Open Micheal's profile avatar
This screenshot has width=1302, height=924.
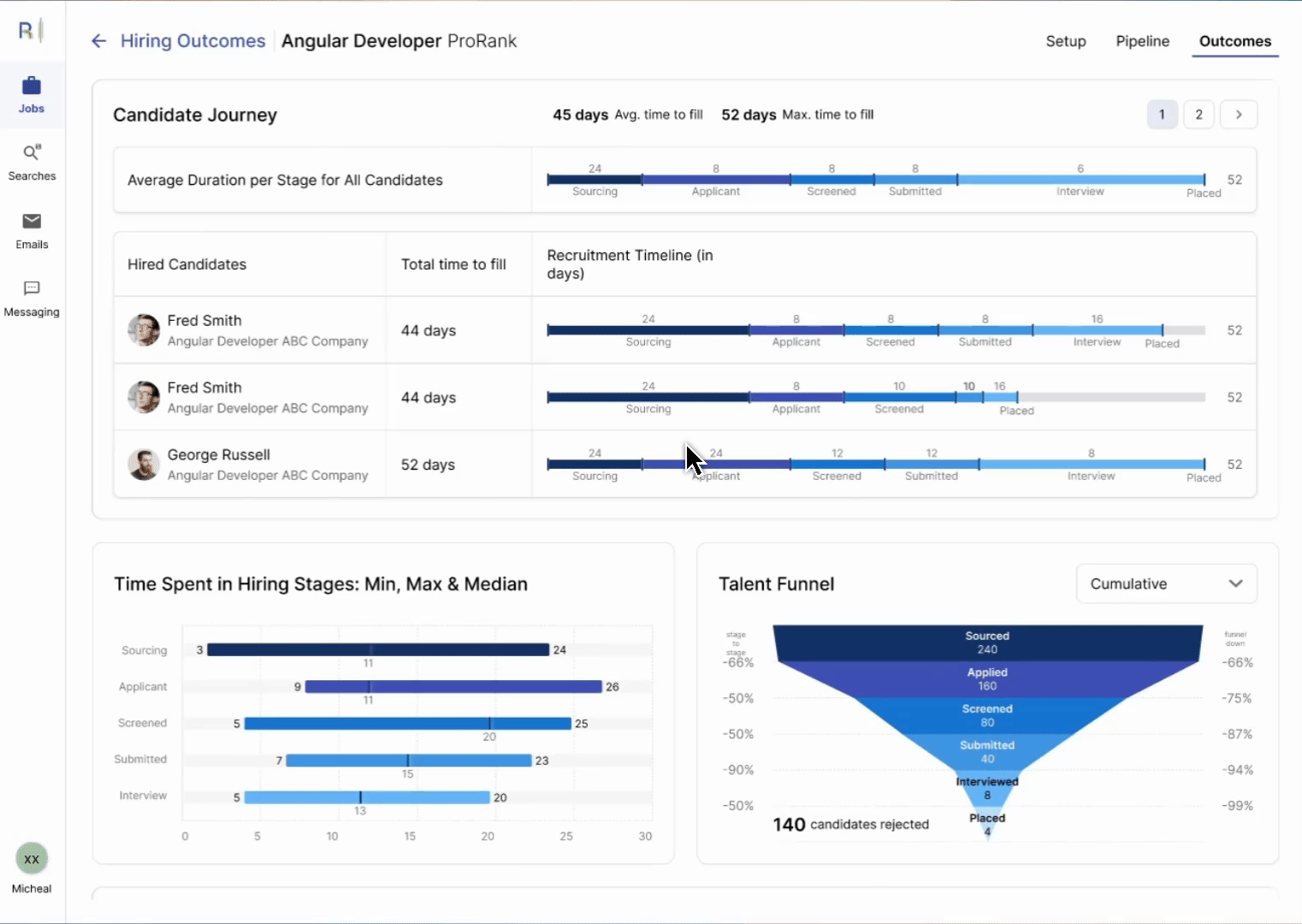31,858
